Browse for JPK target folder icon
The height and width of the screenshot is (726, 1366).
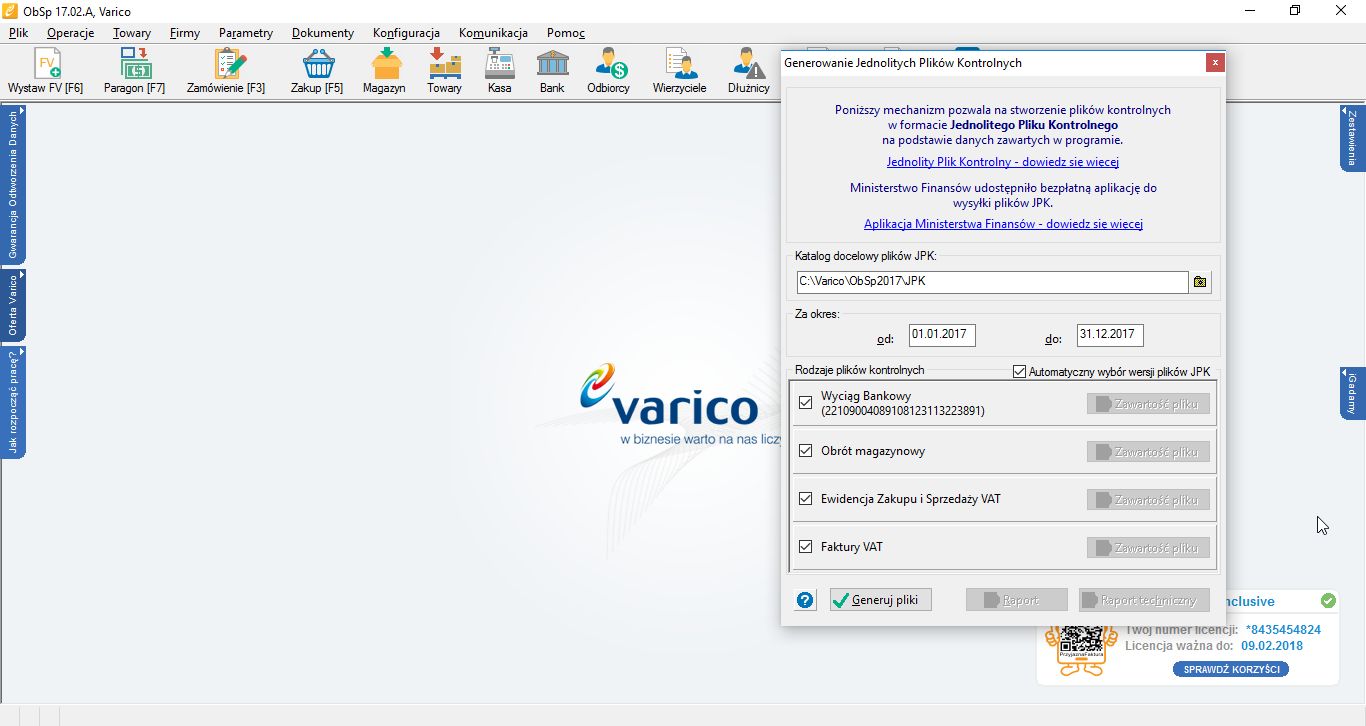click(x=1200, y=282)
